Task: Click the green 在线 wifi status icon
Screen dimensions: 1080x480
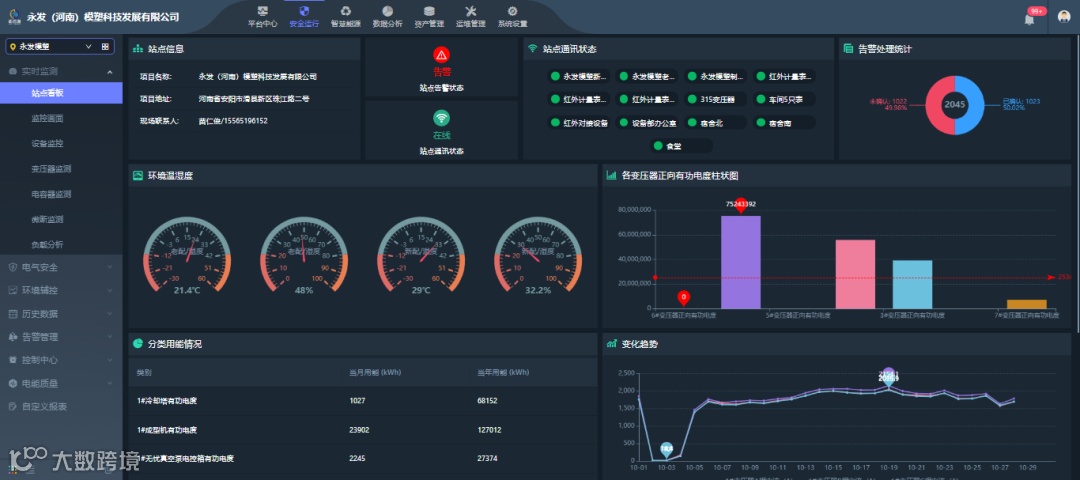Action: click(442, 117)
